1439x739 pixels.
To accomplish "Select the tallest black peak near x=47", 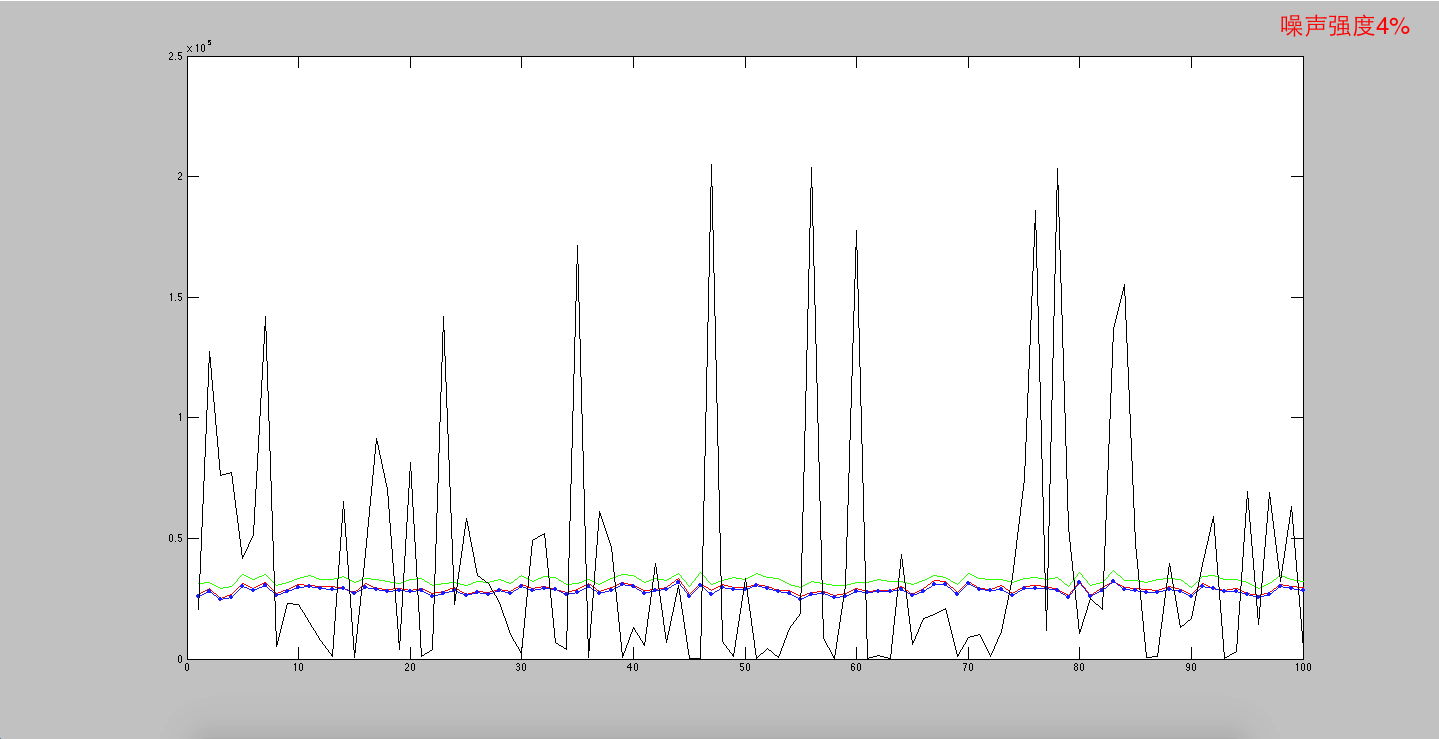I will pos(711,166).
